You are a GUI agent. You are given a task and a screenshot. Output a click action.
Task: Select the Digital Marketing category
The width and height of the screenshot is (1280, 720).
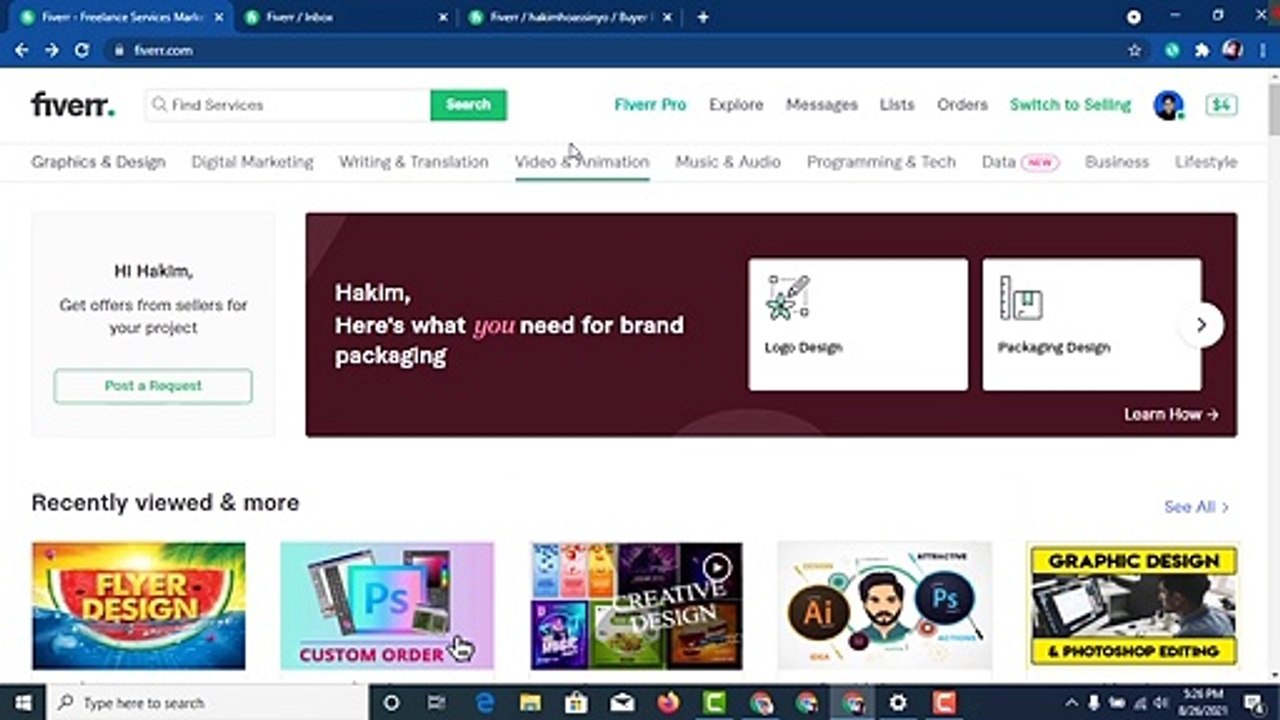[x=252, y=162]
